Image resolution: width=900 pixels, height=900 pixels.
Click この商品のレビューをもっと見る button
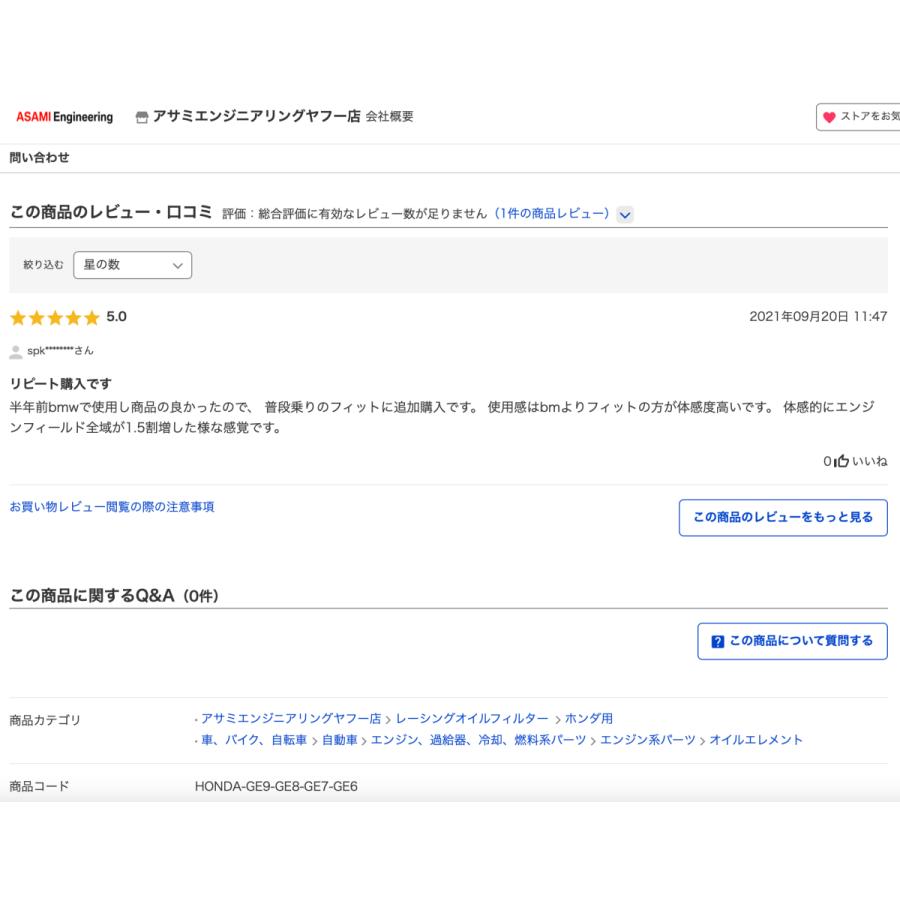pyautogui.click(x=783, y=518)
